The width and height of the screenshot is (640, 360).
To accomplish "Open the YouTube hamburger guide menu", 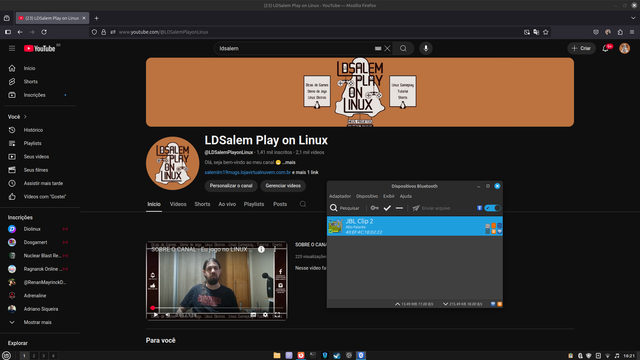I will 12,48.
